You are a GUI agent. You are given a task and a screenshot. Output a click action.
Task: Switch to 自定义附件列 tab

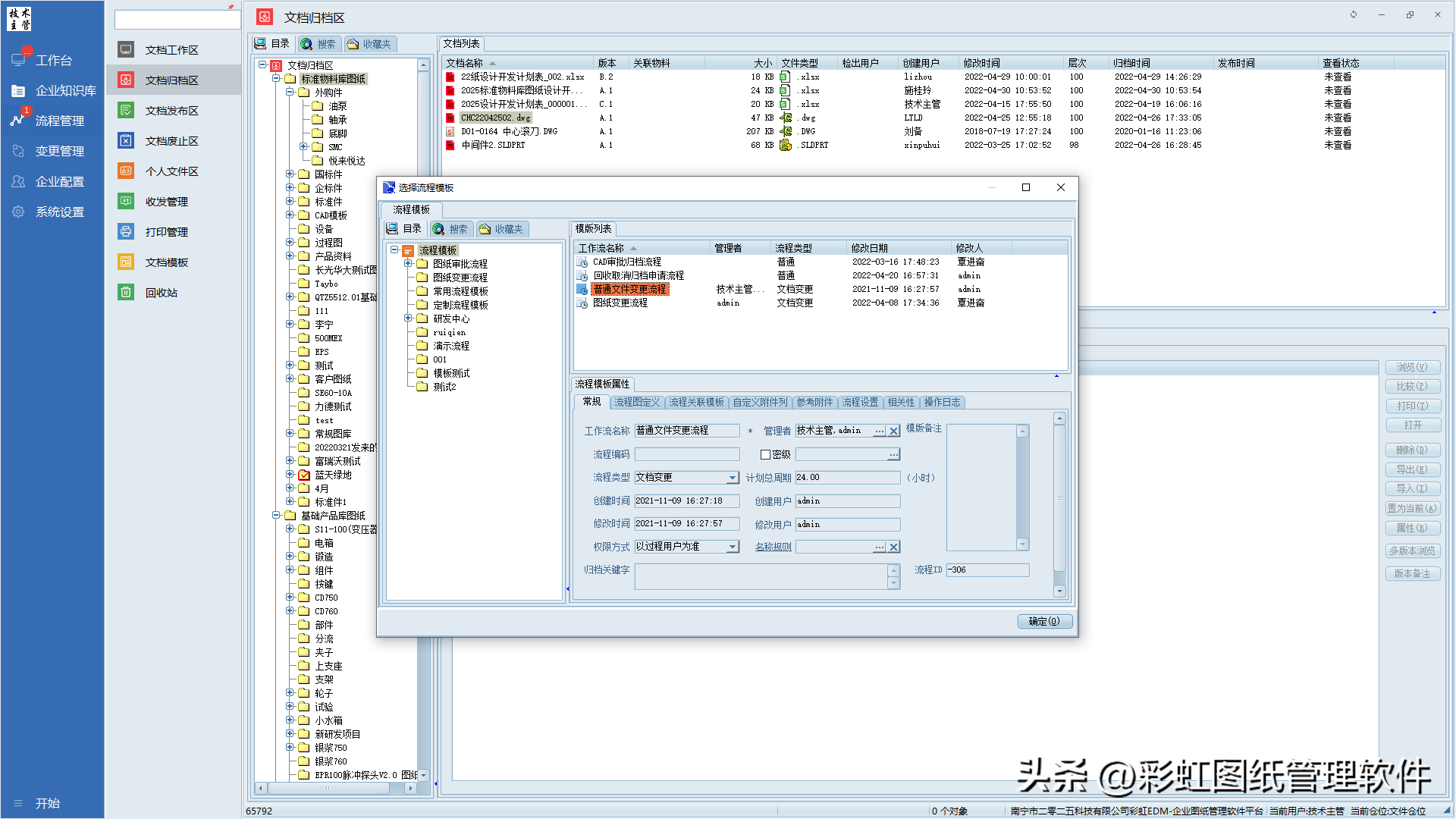tap(760, 402)
